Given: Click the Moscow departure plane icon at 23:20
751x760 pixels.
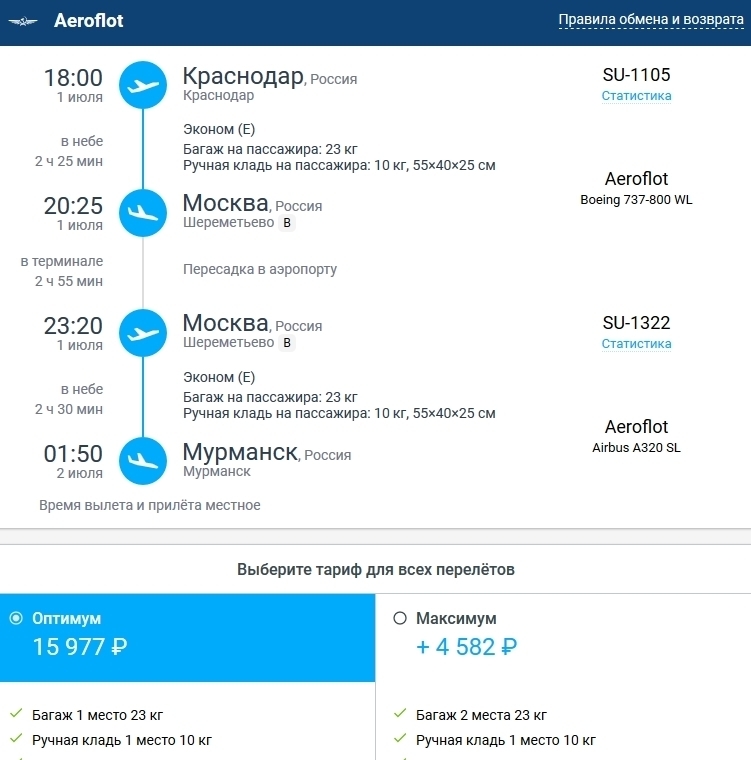Looking at the screenshot, I should point(143,333).
